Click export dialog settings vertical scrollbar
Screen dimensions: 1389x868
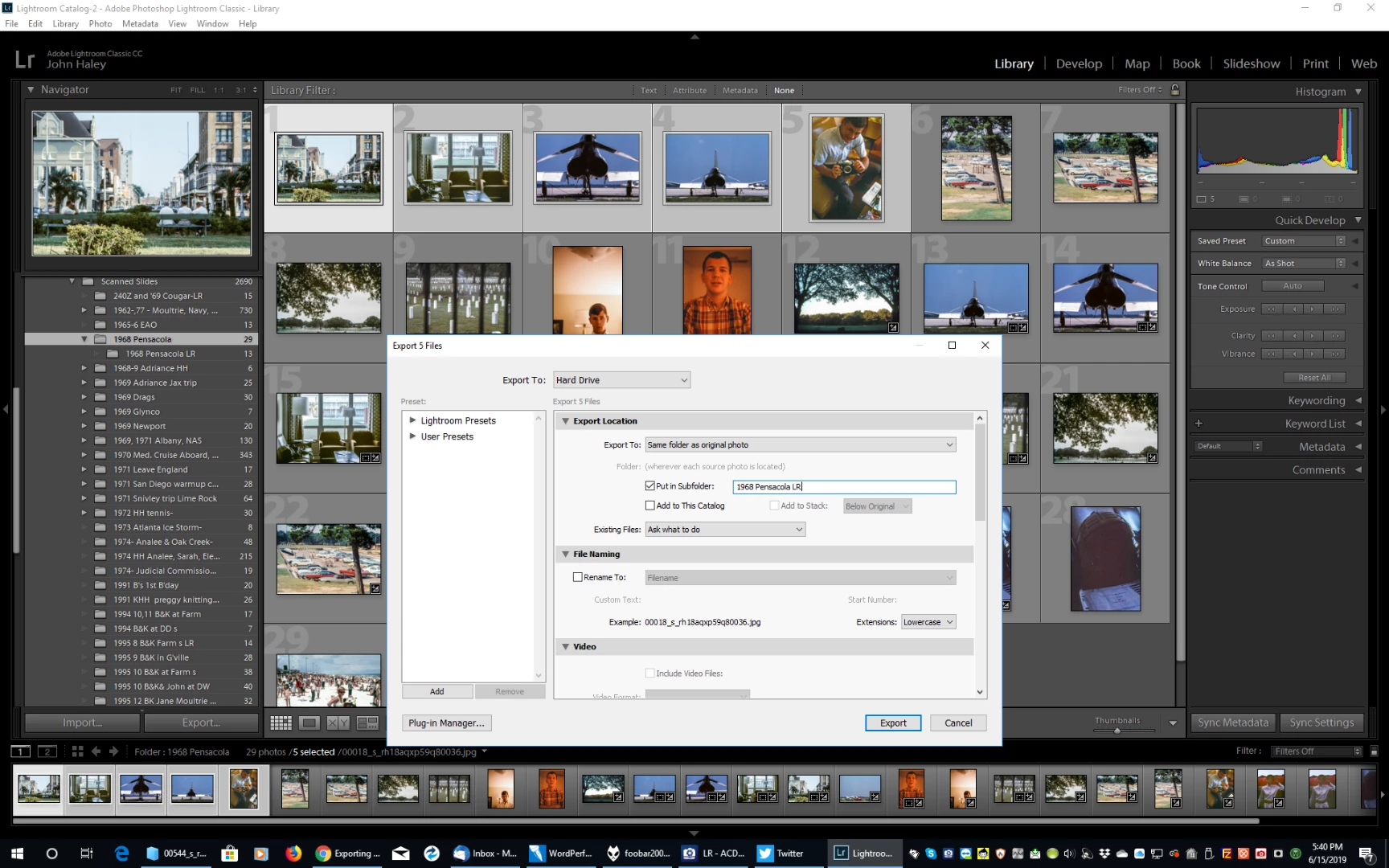pyautogui.click(x=980, y=471)
